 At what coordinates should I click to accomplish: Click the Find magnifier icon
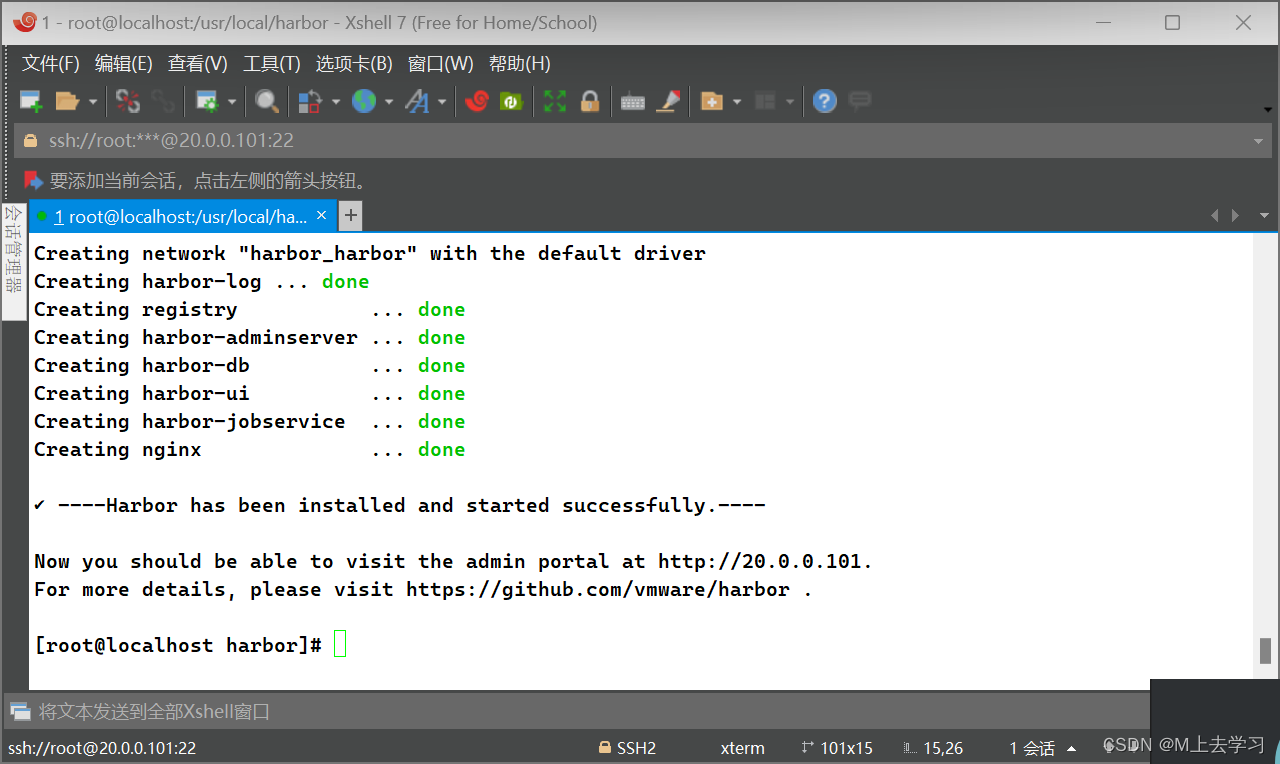click(x=266, y=101)
